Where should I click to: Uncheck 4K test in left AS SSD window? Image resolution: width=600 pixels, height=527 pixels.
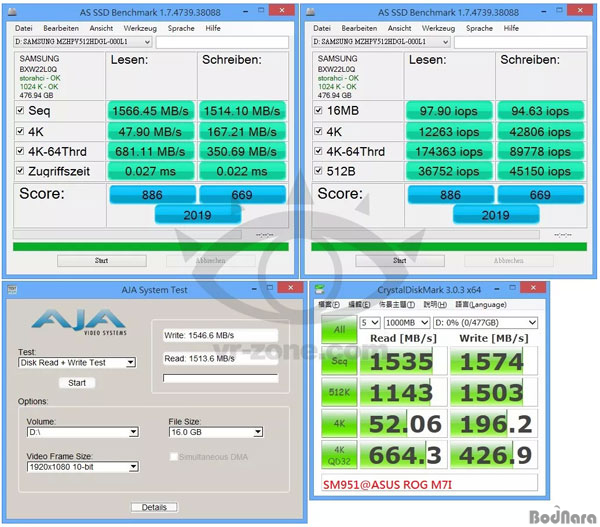[x=20, y=131]
